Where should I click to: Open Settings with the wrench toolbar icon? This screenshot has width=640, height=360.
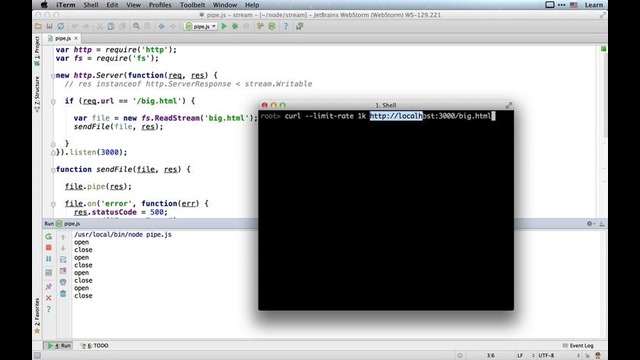[260, 27]
